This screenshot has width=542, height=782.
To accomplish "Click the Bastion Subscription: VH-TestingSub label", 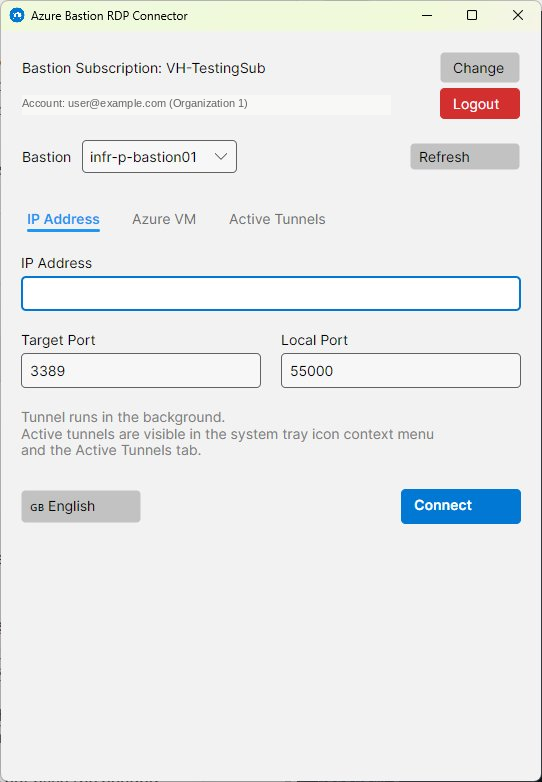I will coord(144,68).
